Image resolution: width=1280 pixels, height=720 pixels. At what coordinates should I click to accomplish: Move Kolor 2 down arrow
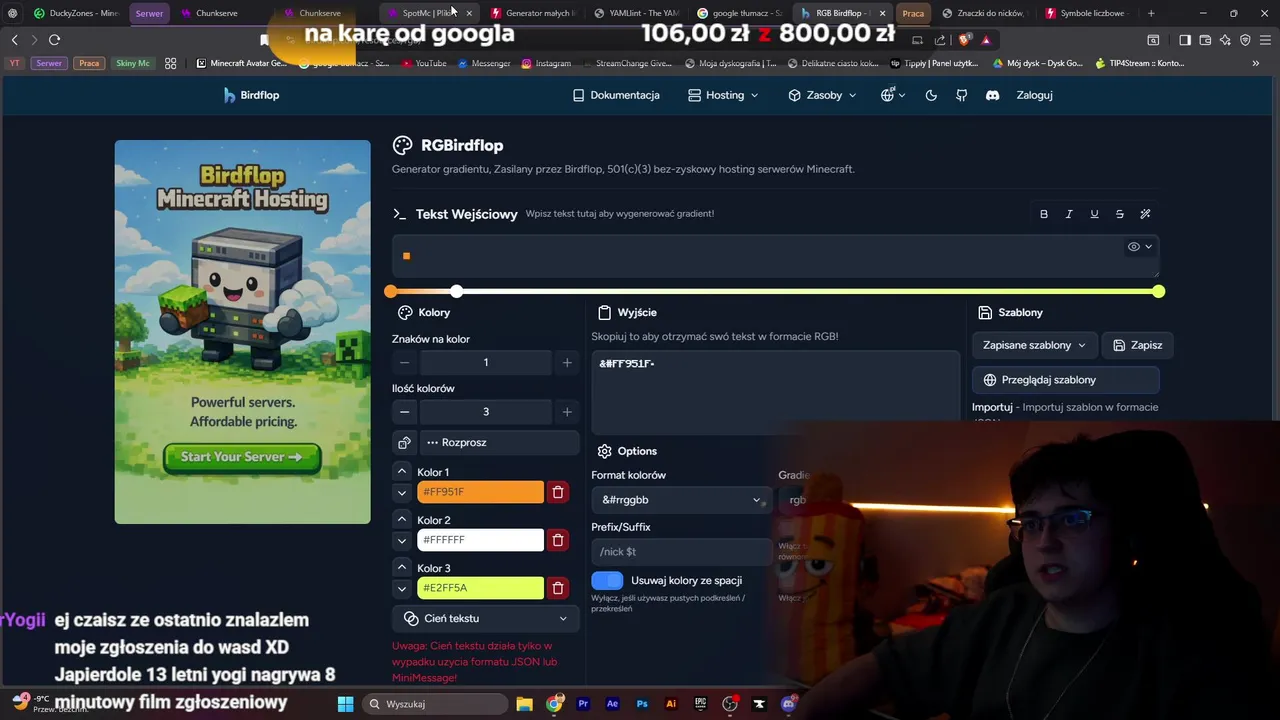[x=402, y=540]
